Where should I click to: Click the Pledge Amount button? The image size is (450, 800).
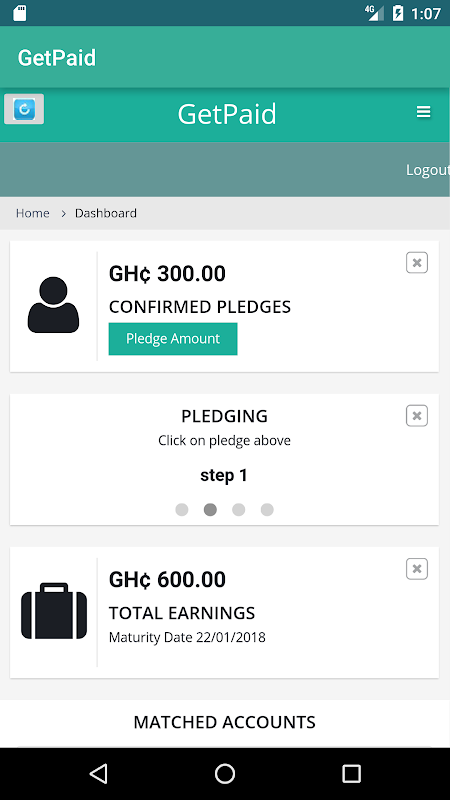click(173, 339)
